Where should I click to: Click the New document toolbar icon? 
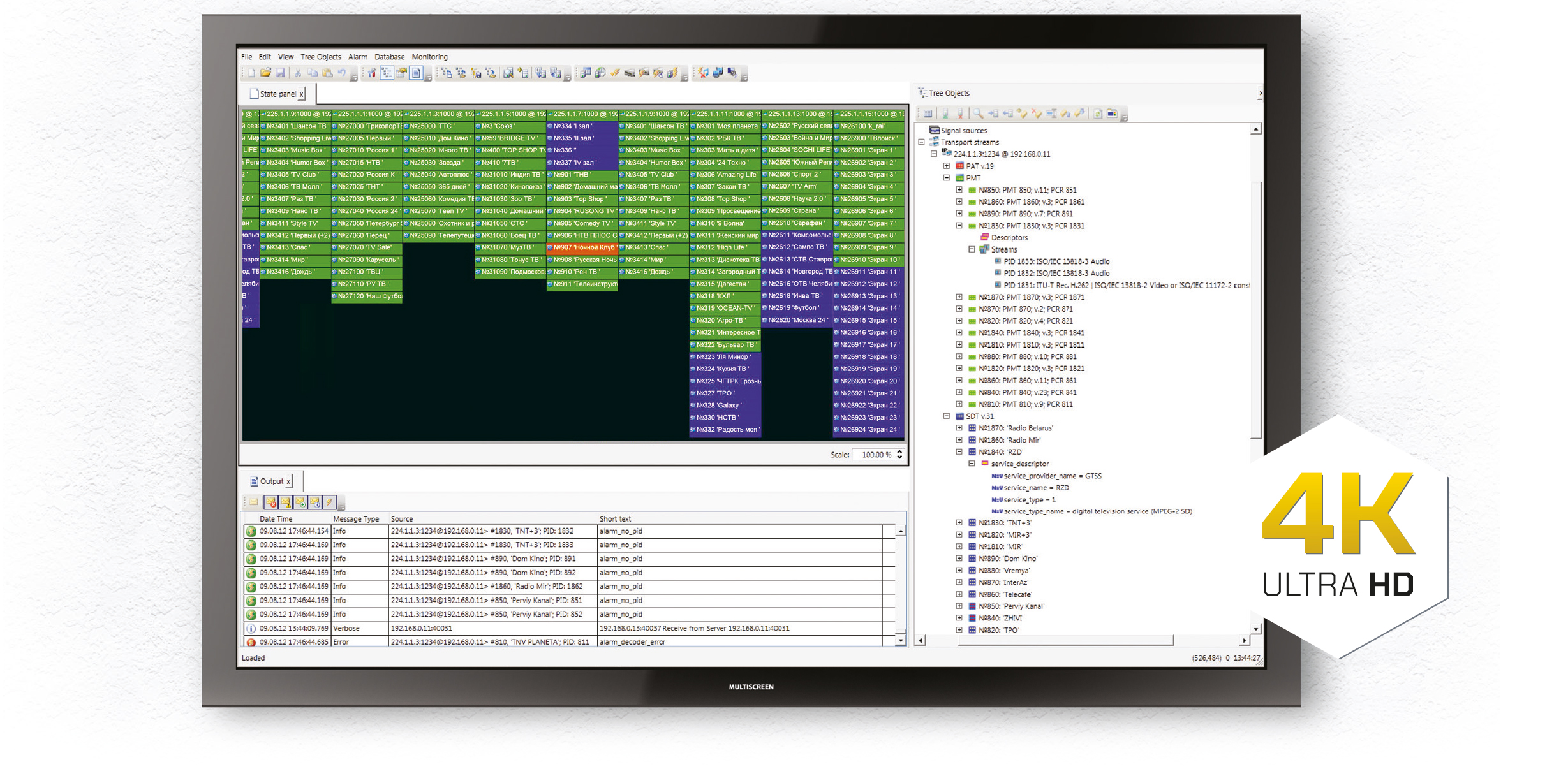coord(251,73)
